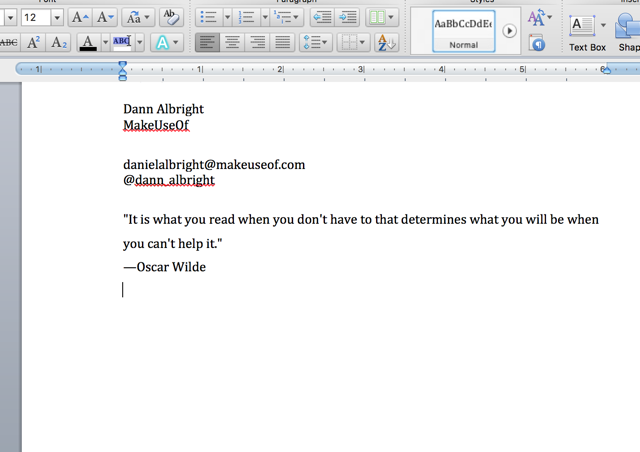This screenshot has width=640, height=452.
Task: Open the bullet style dropdown arrow
Action: pos(227,17)
